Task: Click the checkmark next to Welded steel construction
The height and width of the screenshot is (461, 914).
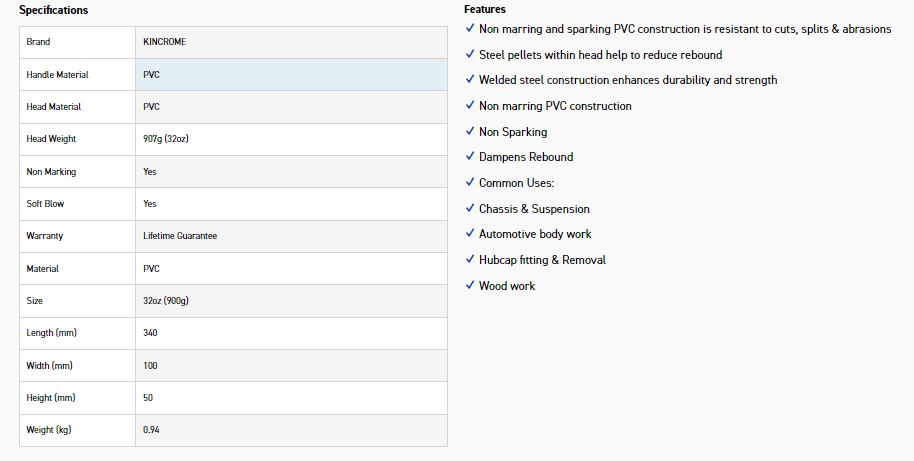Action: [470, 79]
